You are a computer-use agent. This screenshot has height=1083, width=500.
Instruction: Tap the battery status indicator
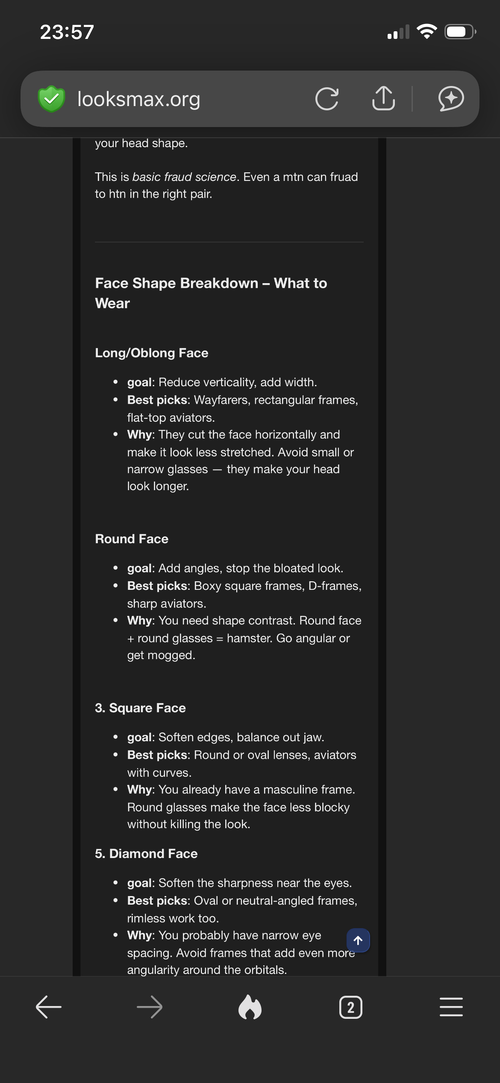coord(460,32)
